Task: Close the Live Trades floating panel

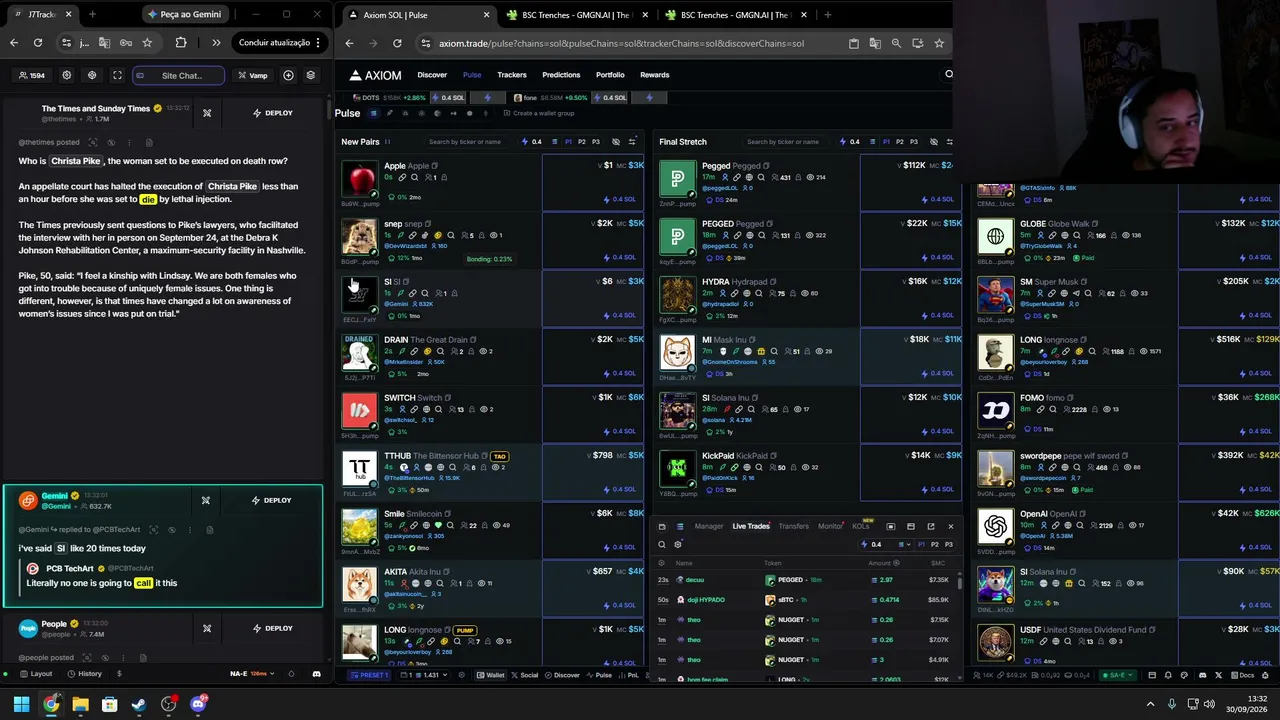Action: (x=950, y=526)
